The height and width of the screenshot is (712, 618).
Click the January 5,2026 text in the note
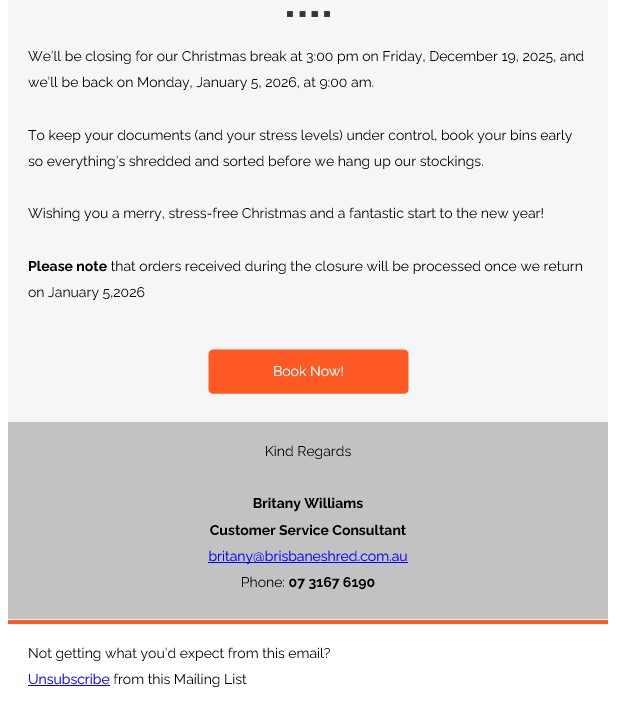96,292
